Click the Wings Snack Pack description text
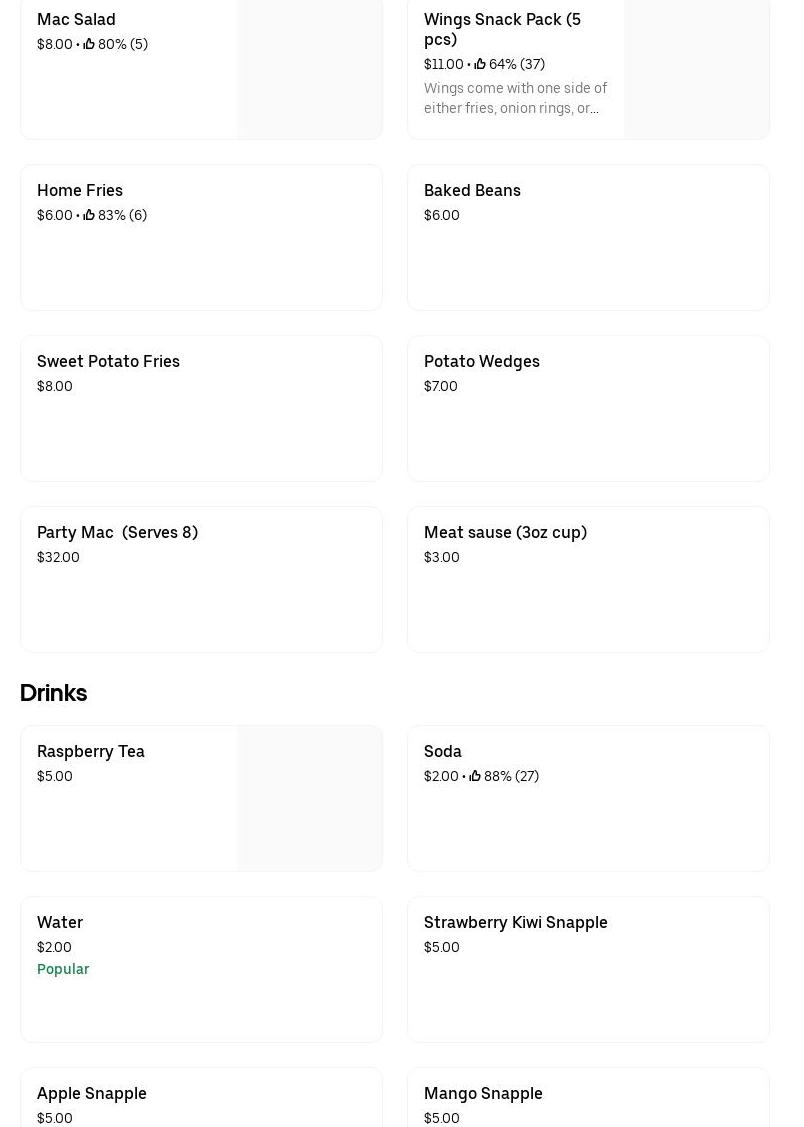Screen dimensions: 804x1127 (515, 98)
